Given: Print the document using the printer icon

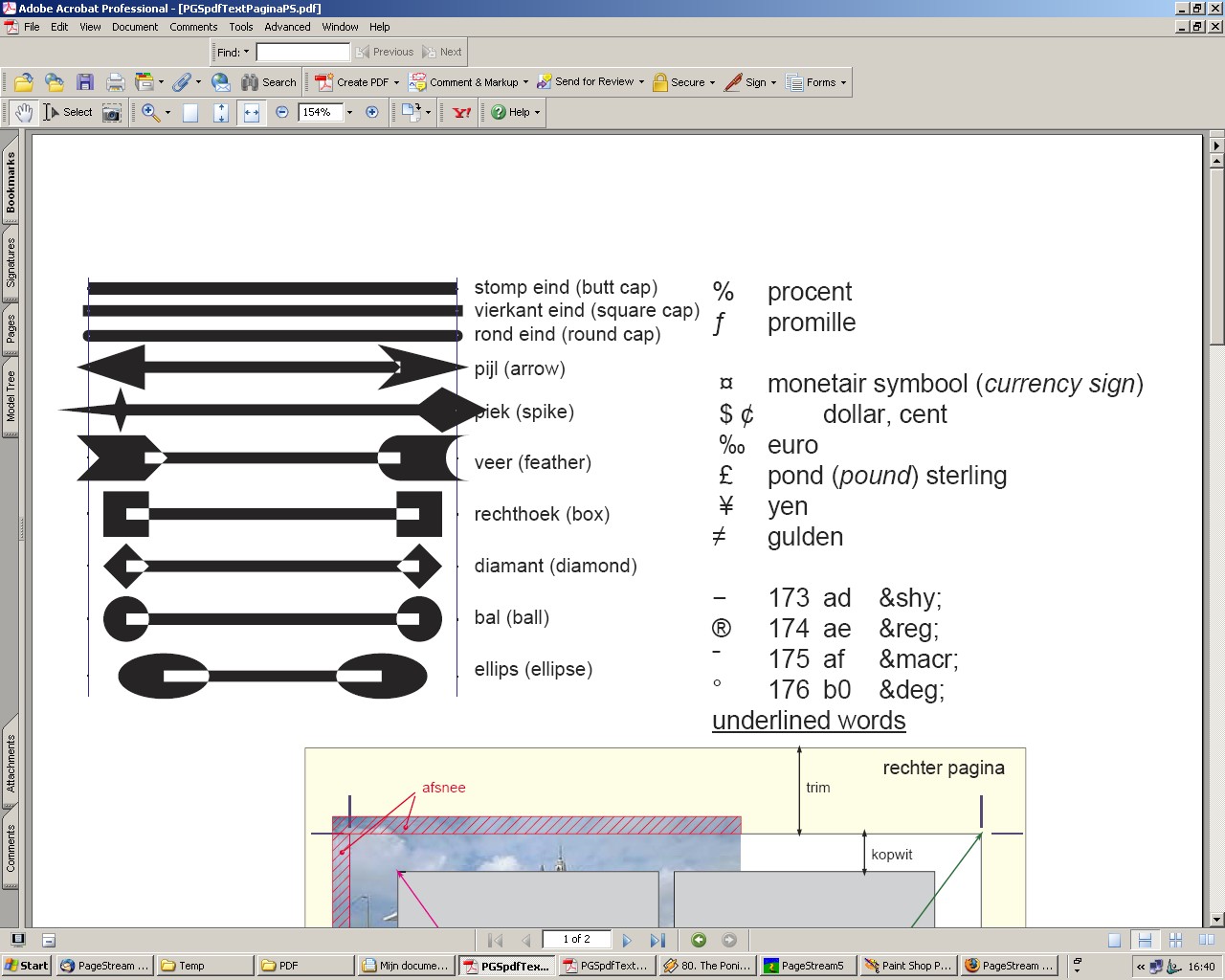Looking at the screenshot, I should (115, 83).
